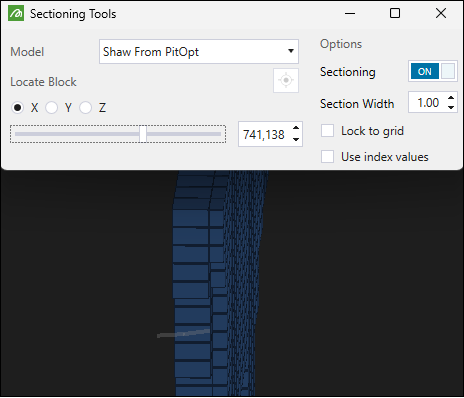Select the Z axis radio button
Image resolution: width=464 pixels, height=398 pixels.
coord(85,108)
